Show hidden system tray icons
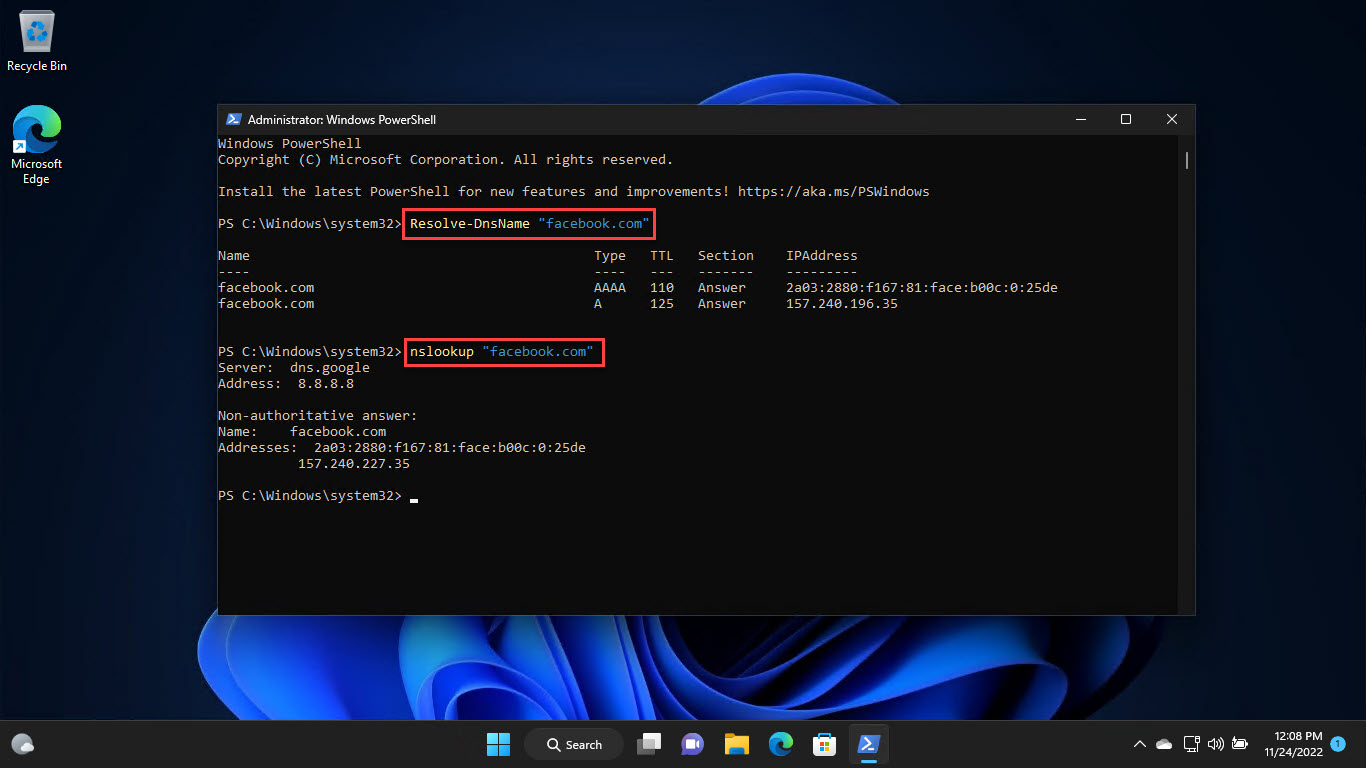The height and width of the screenshot is (768, 1366). click(1140, 744)
